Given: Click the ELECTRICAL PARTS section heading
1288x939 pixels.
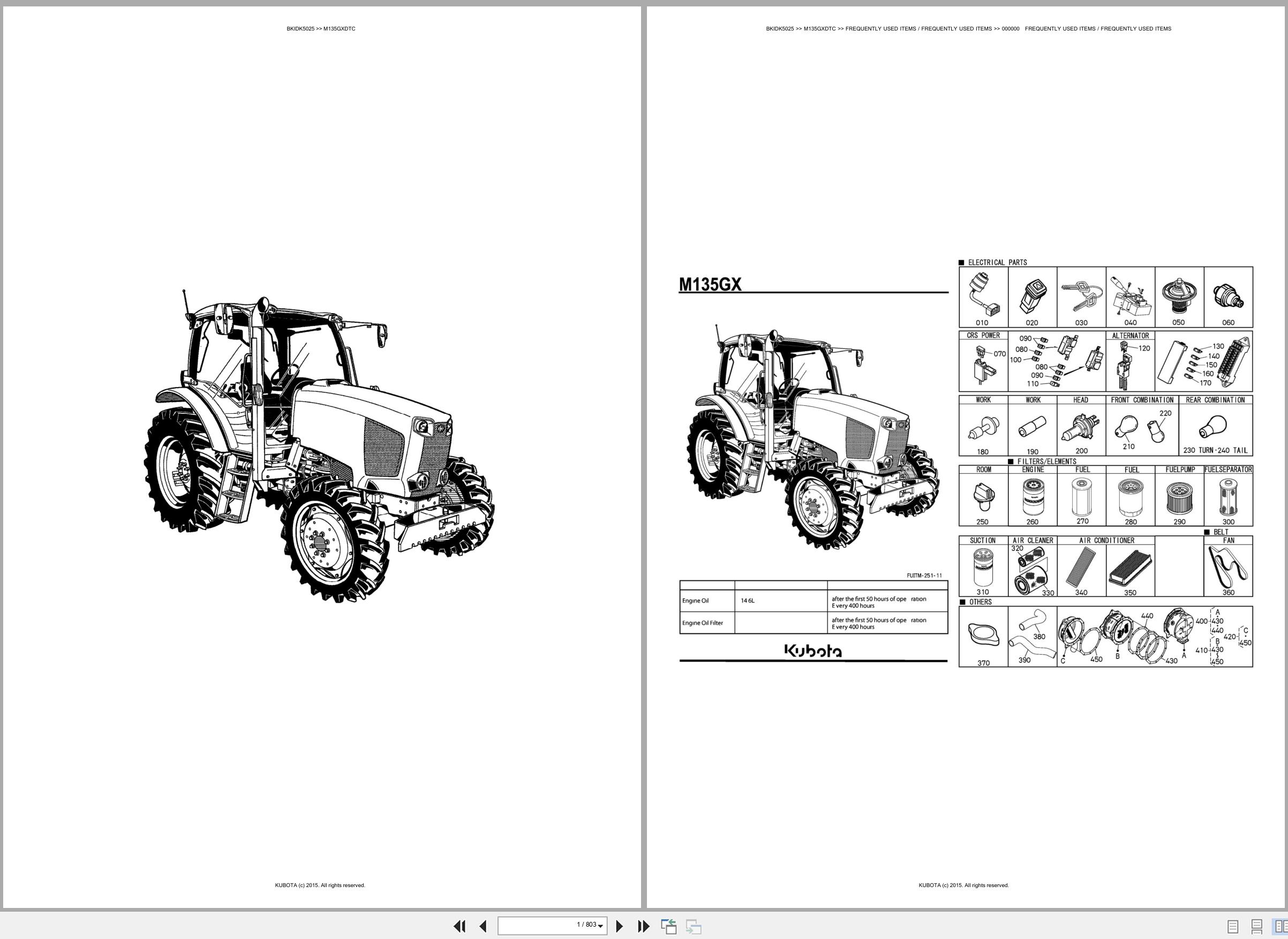Looking at the screenshot, I should pyautogui.click(x=997, y=263).
